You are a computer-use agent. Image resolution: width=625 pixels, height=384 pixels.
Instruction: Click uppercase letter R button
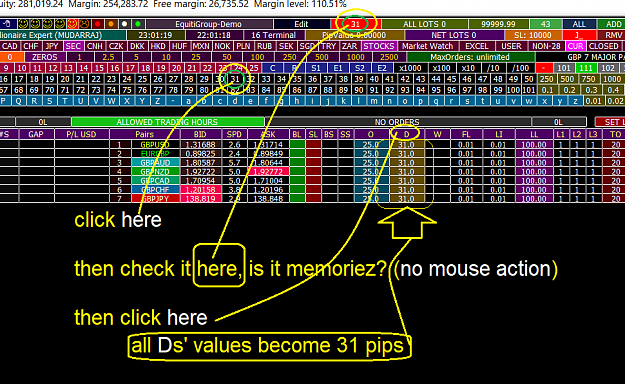pyautogui.click(x=34, y=101)
